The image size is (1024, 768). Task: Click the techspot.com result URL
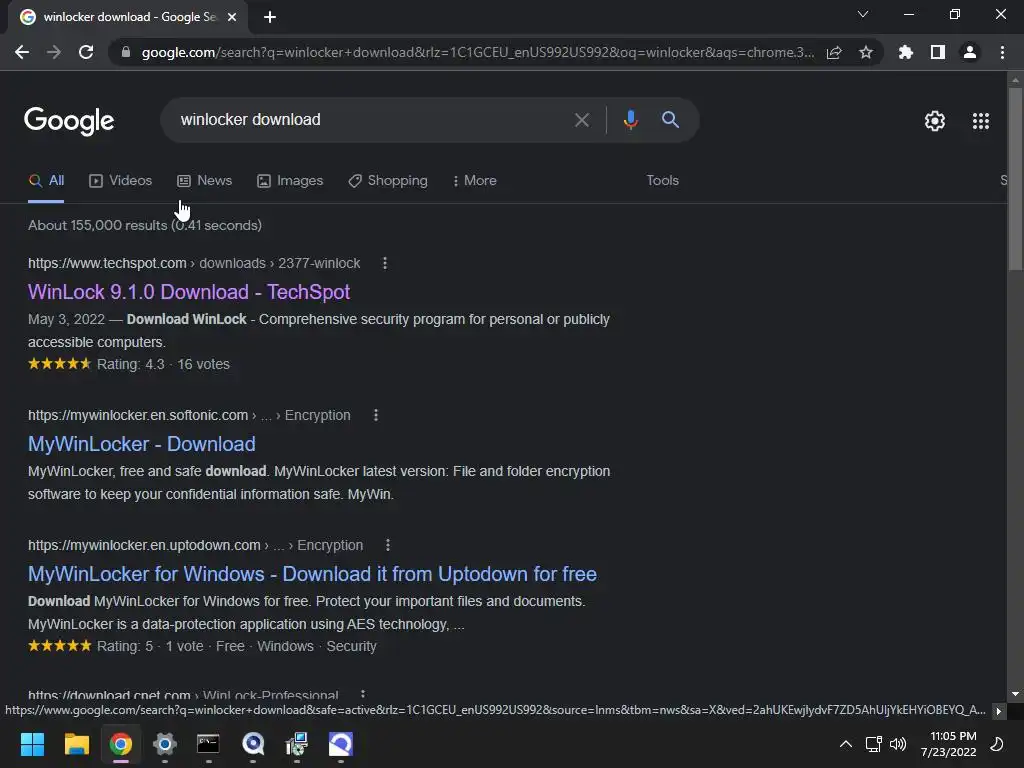(x=194, y=263)
